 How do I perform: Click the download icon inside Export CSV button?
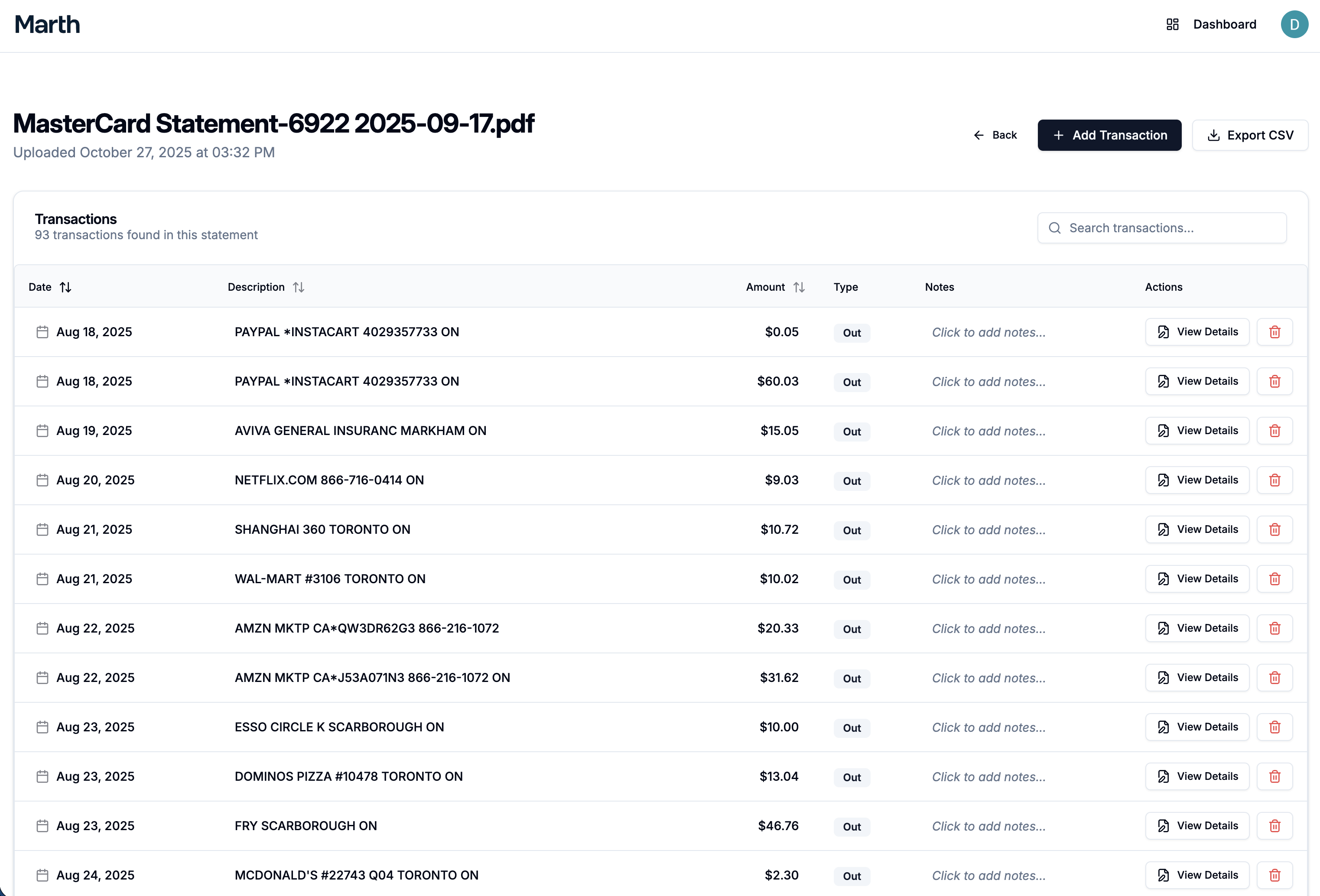(x=1214, y=135)
